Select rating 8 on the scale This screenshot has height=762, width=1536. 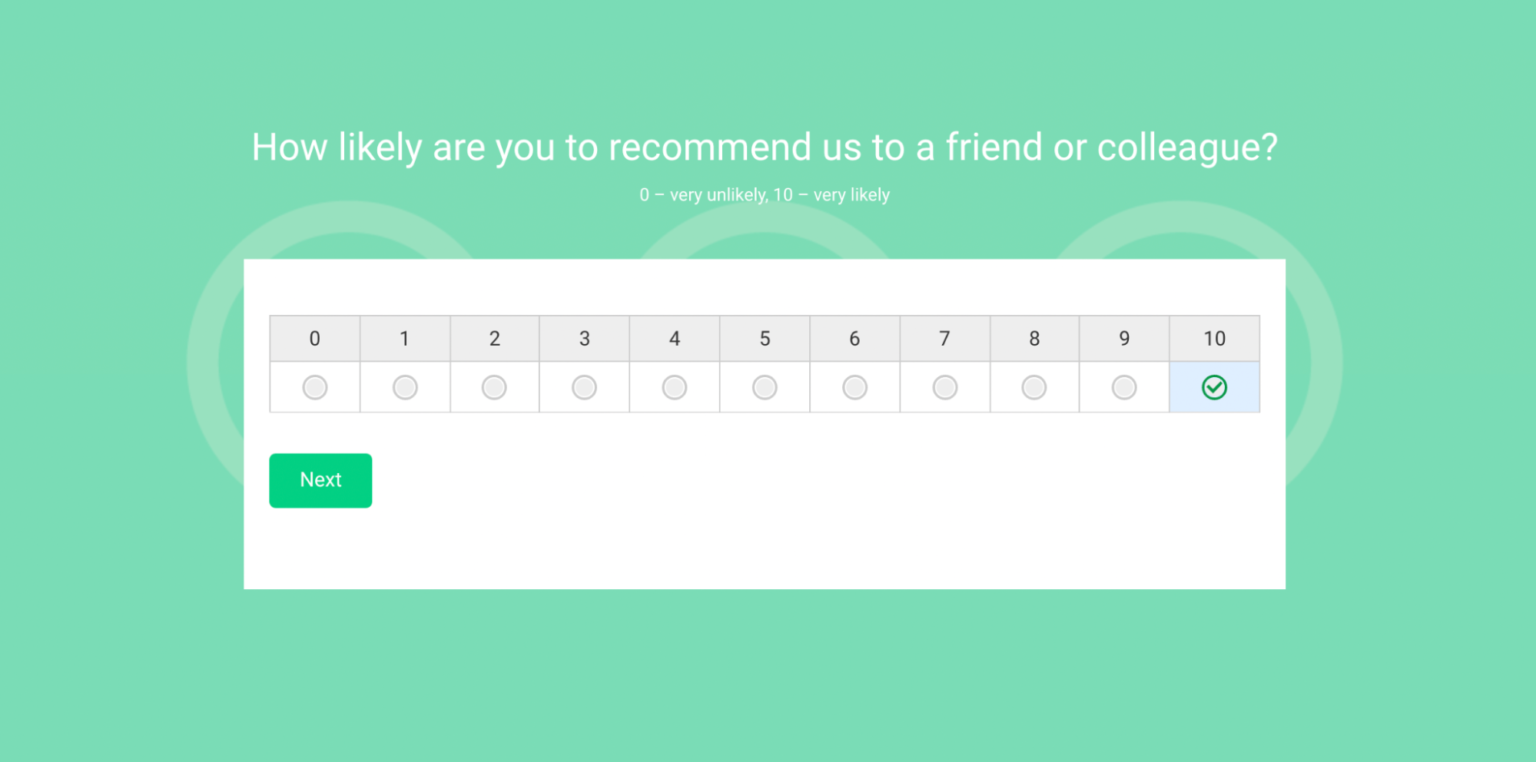pos(1034,387)
